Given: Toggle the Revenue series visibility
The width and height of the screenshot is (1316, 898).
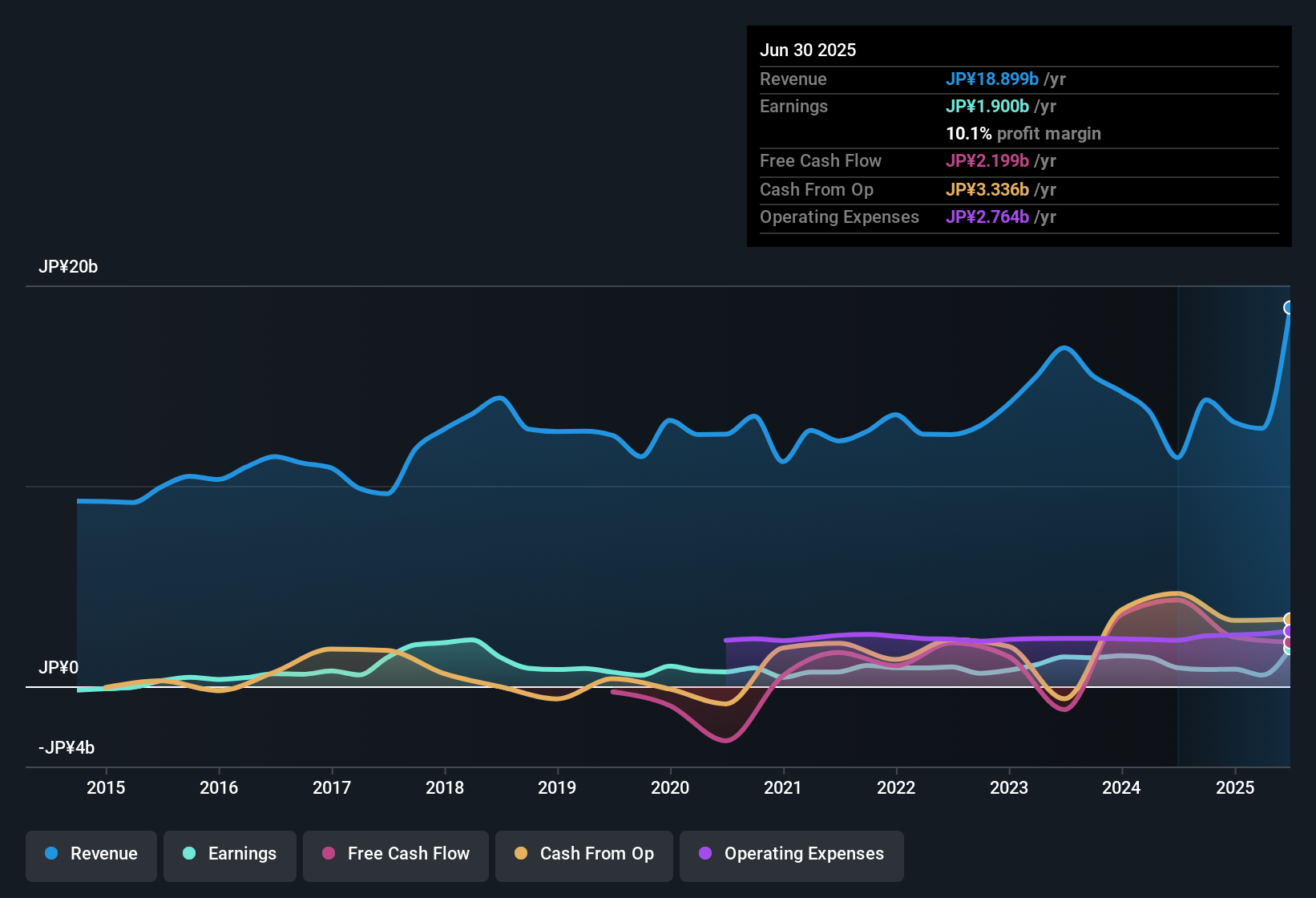Looking at the screenshot, I should pos(91,855).
